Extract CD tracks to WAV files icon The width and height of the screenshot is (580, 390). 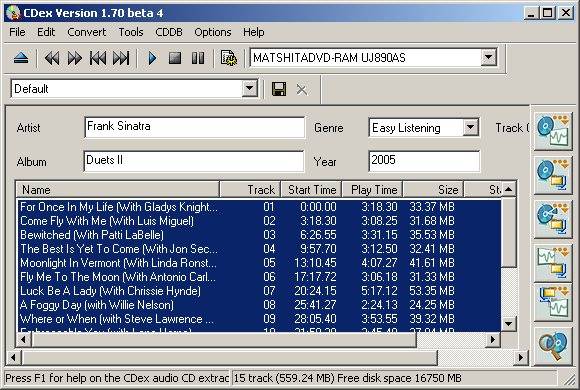tap(553, 132)
